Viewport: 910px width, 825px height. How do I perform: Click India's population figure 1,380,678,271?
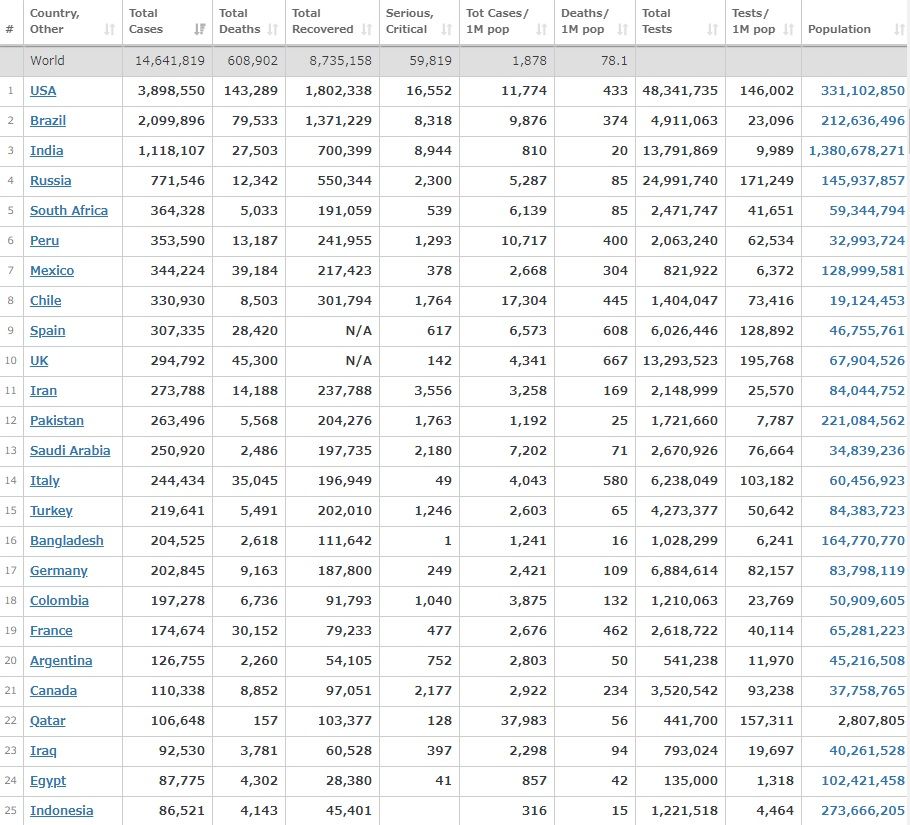coord(851,150)
